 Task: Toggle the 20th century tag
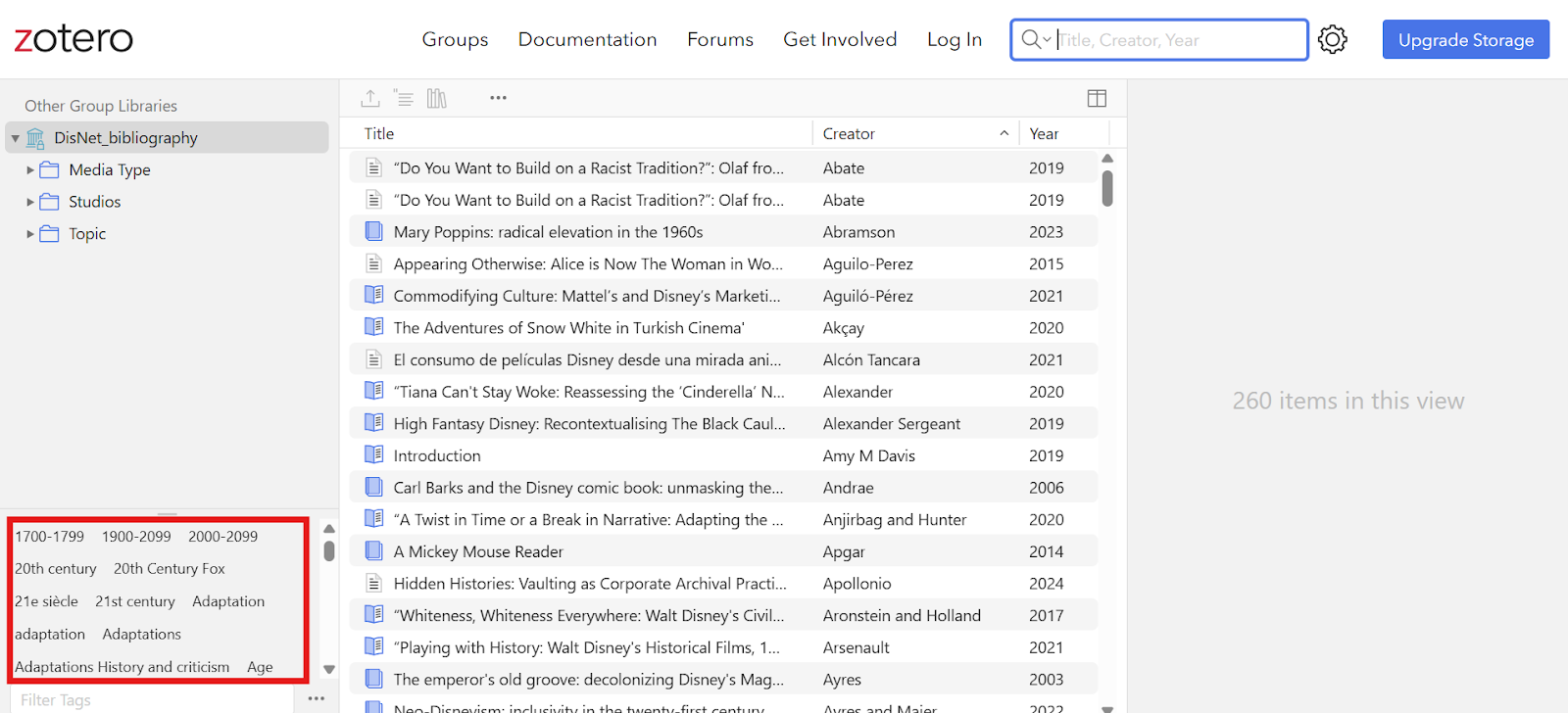click(x=56, y=569)
